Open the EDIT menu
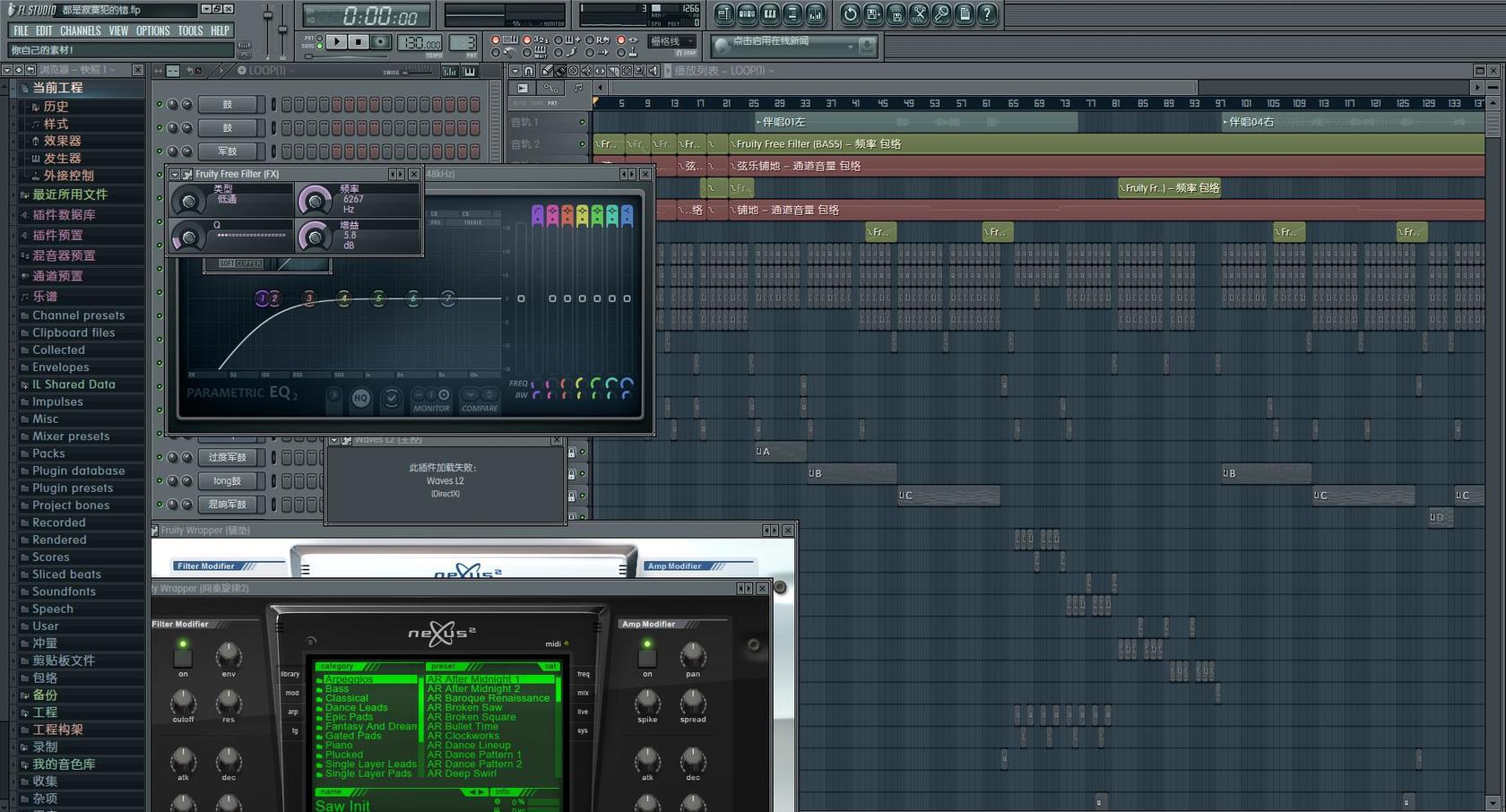Screen dimensions: 1506x812 [x=44, y=30]
